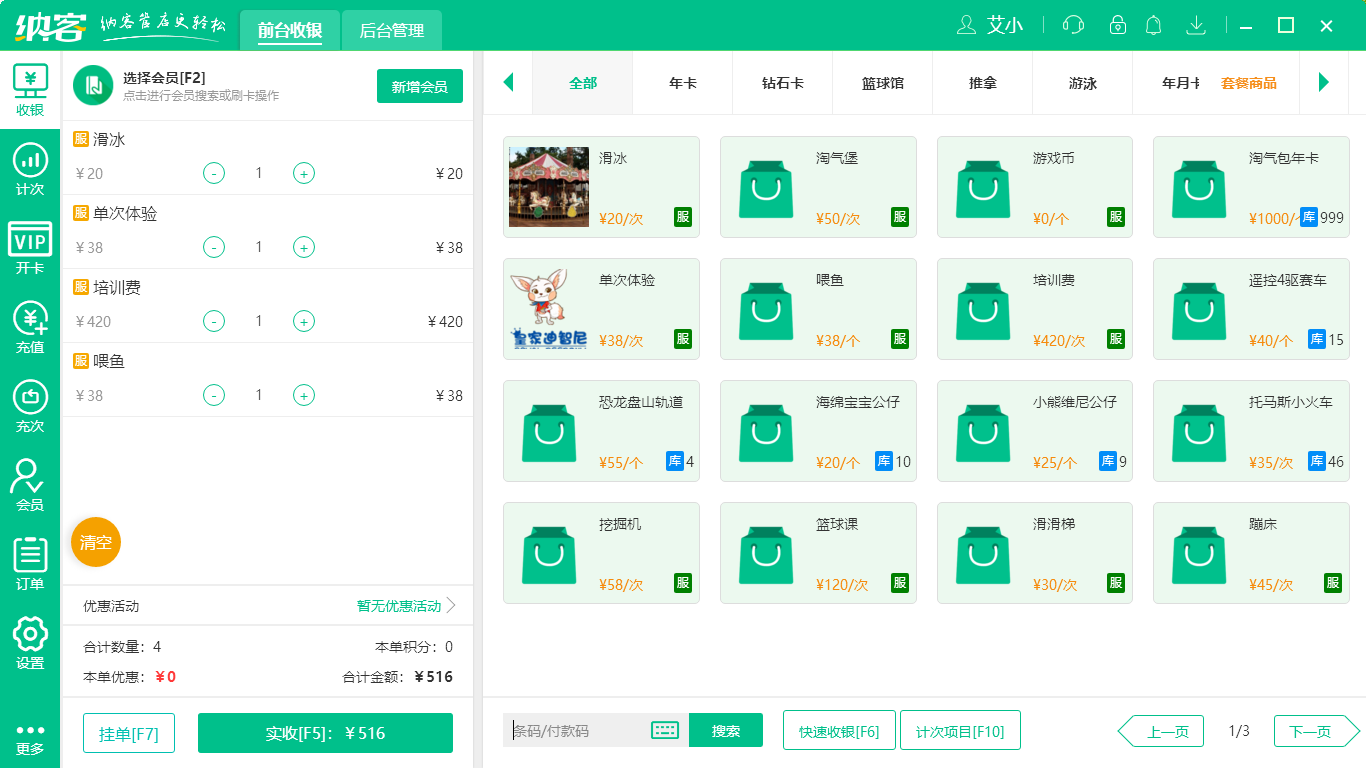
Task: Open the 充值 recharge sidebar icon
Action: tap(30, 326)
